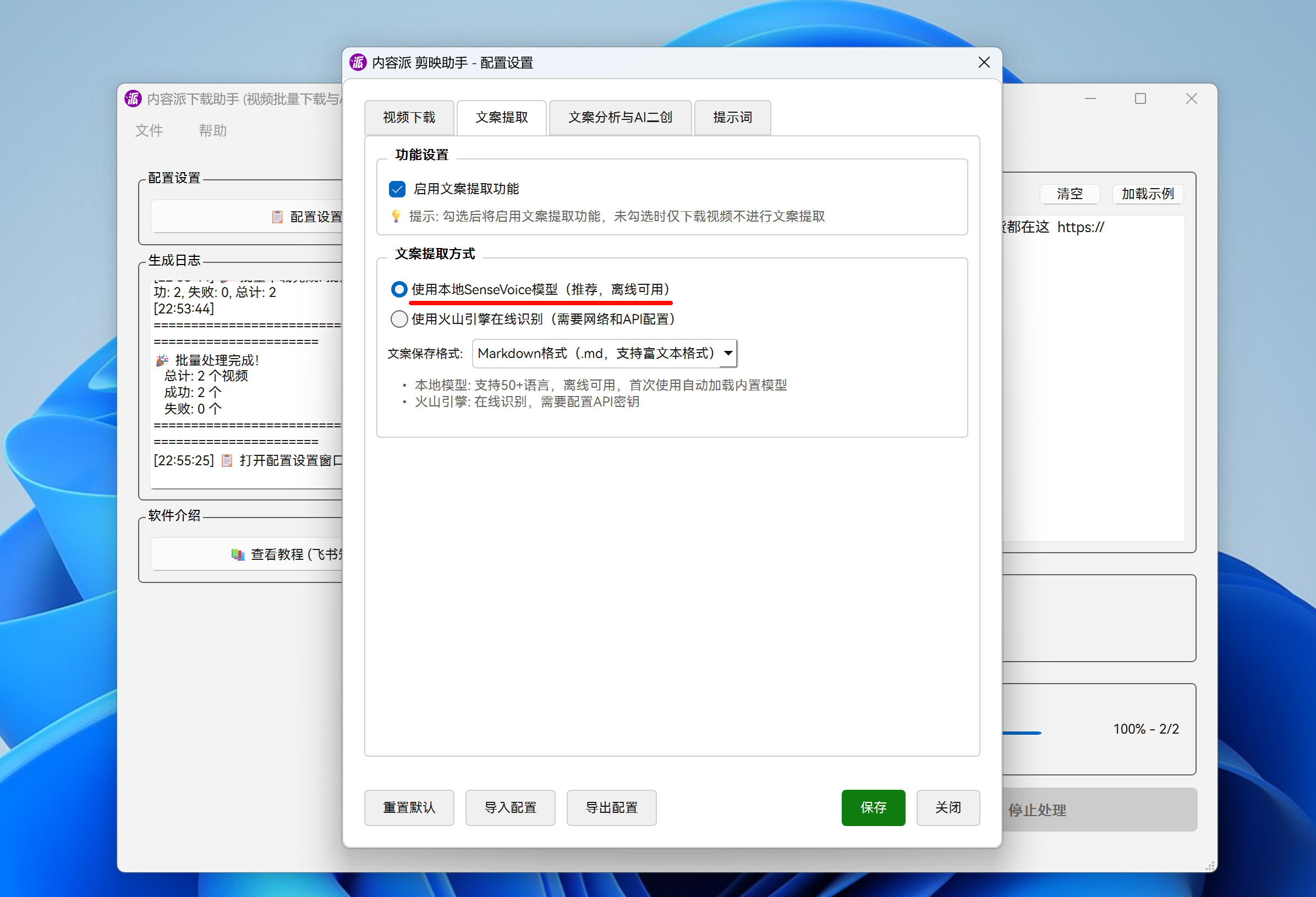1316x897 pixels.
Task: Maximize the main download assistant window
Action: point(1140,99)
